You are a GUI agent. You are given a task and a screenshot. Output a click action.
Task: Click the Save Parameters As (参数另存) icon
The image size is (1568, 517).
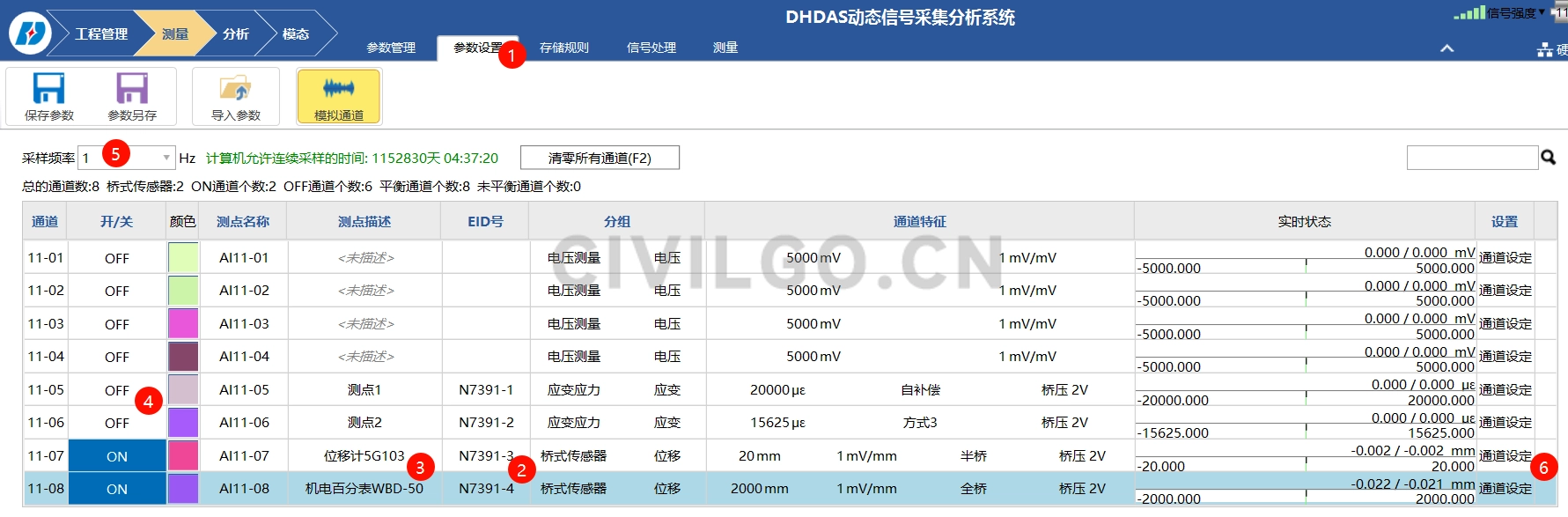(132, 90)
